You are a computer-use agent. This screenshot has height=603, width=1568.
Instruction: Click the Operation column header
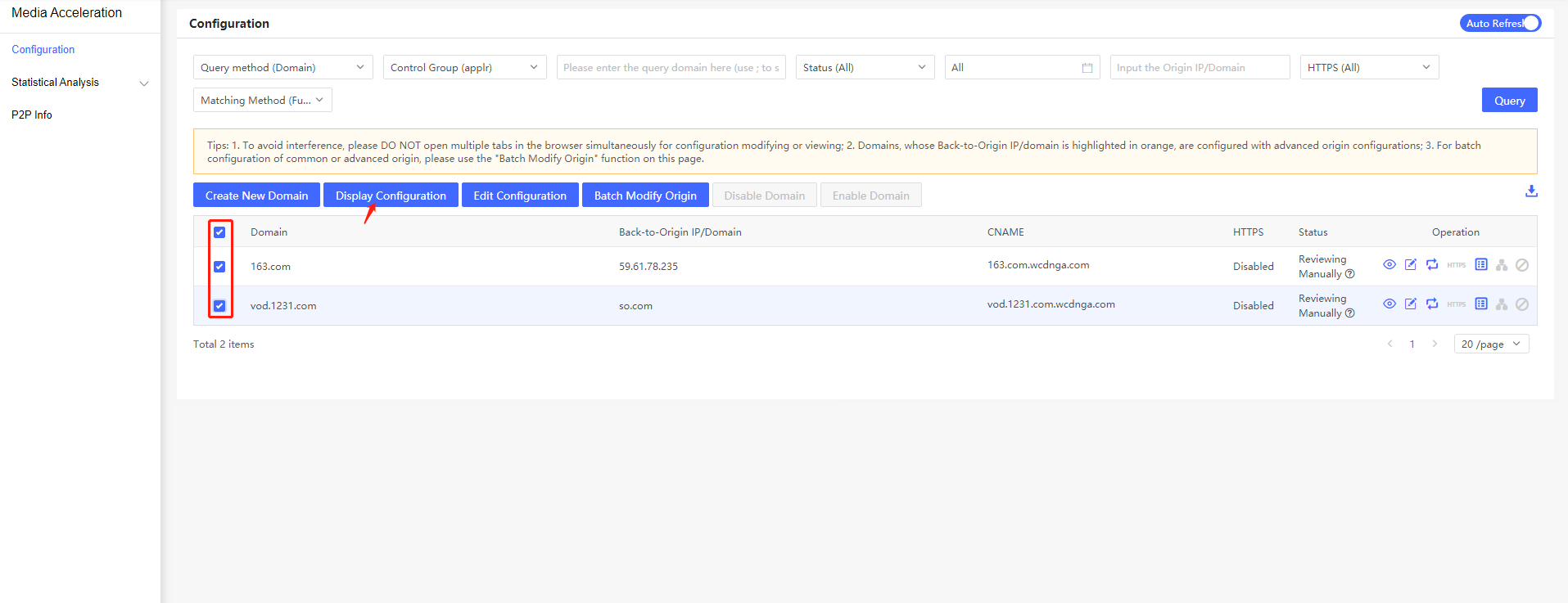point(1456,232)
